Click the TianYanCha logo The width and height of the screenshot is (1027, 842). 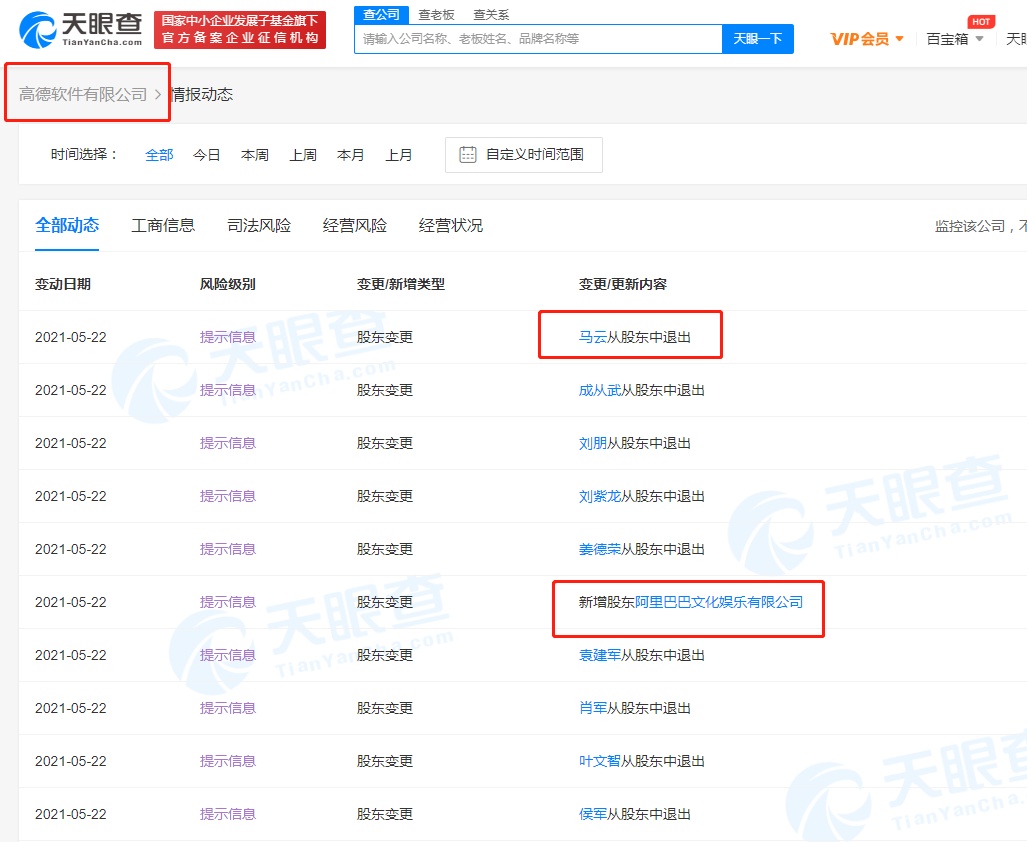pos(81,29)
